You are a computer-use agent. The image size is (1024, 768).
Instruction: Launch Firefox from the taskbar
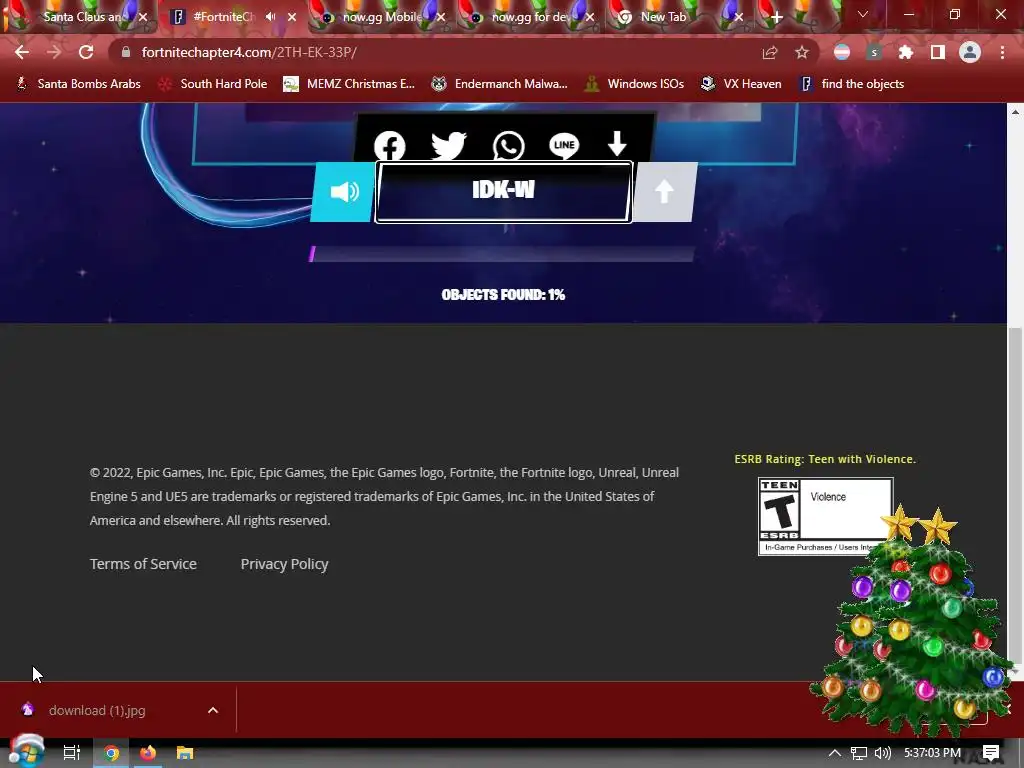click(148, 752)
